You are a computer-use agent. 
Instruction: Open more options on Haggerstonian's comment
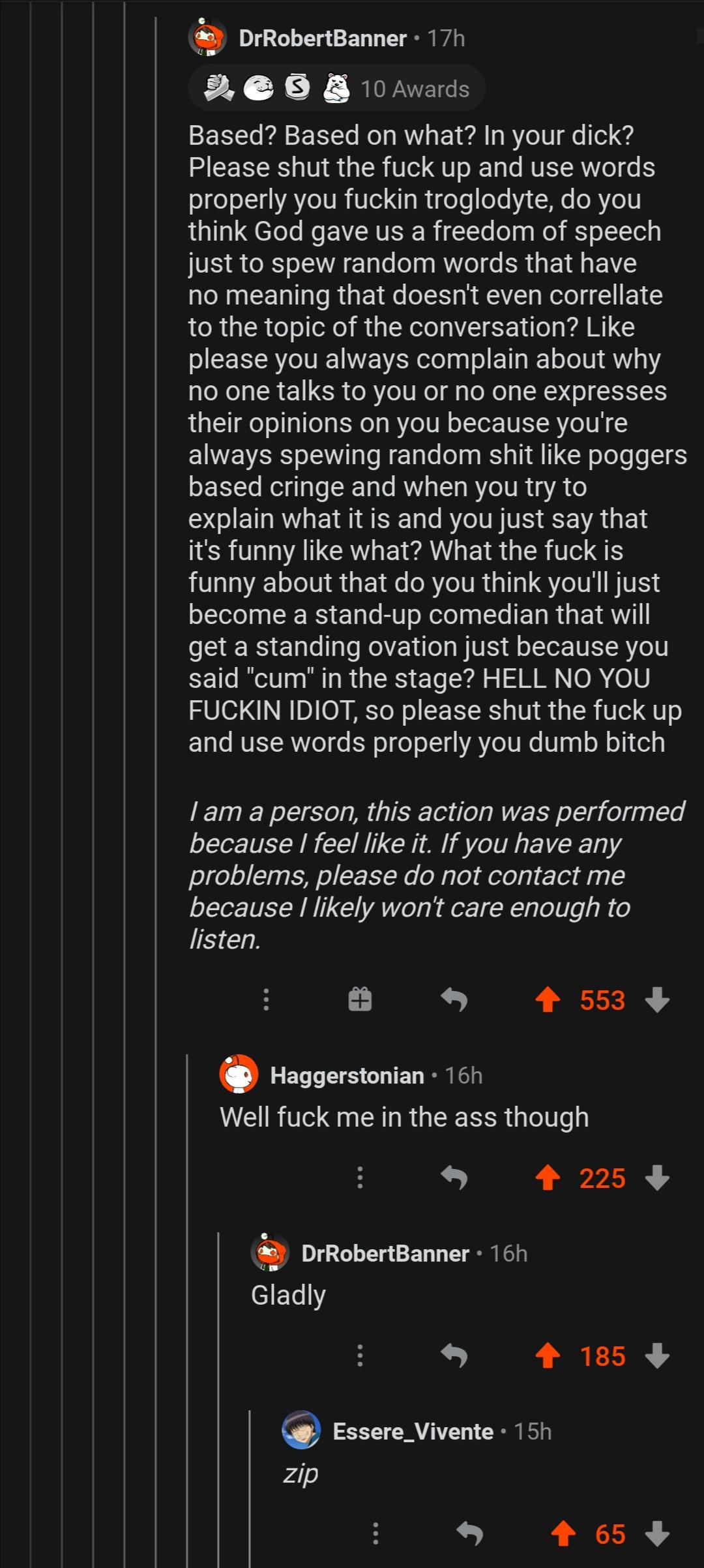pos(360,1177)
